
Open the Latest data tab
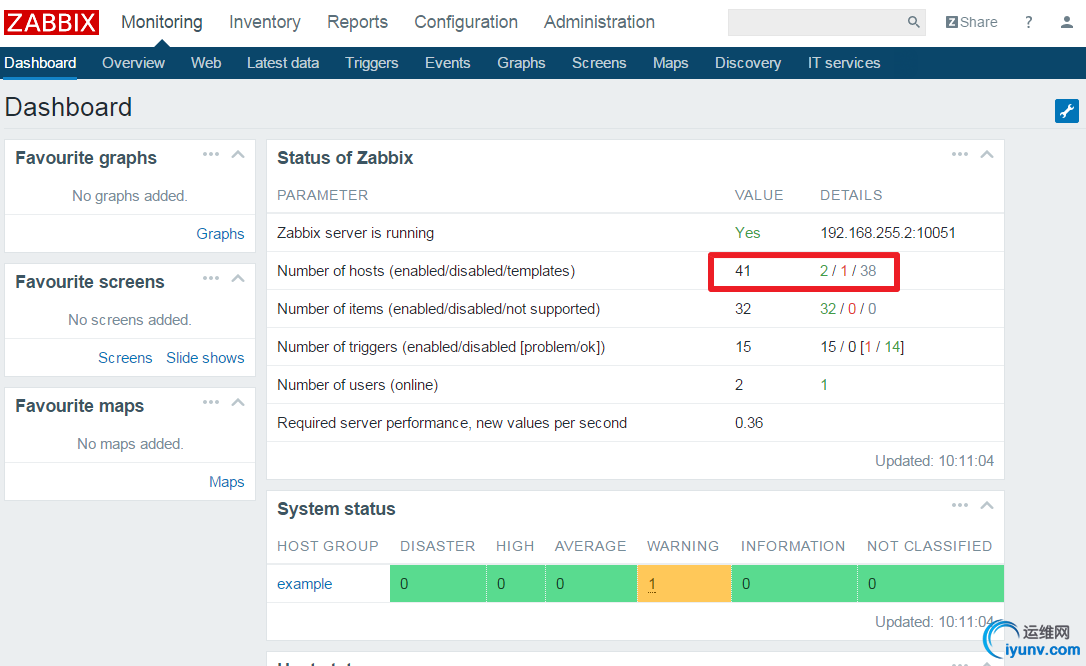tap(283, 62)
